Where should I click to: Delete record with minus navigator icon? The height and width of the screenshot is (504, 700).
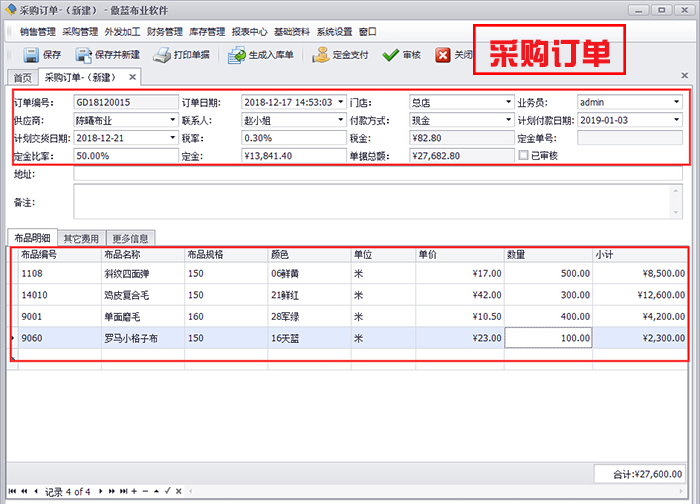tap(144, 492)
